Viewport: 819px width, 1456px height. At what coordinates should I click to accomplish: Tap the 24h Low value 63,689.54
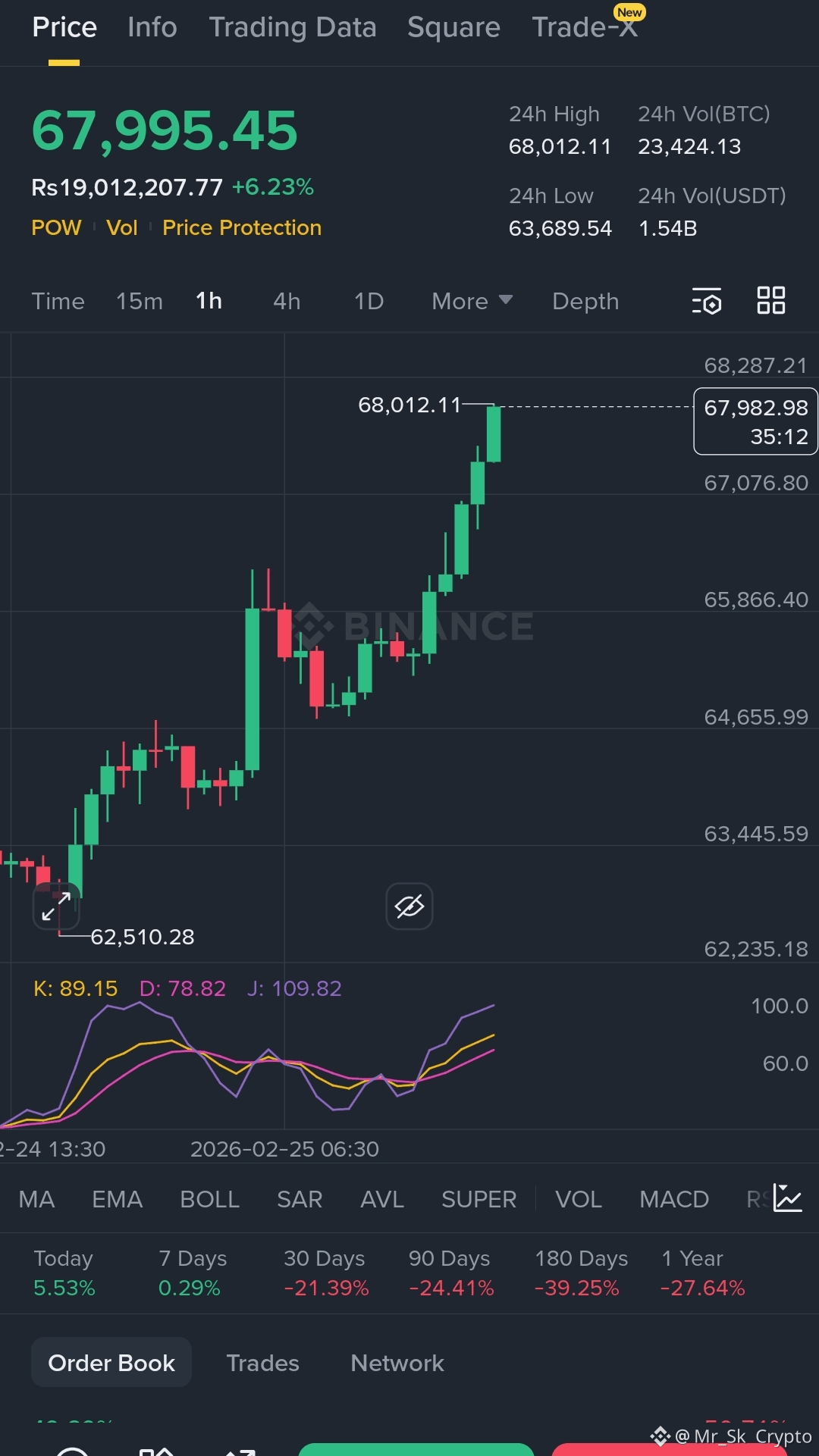click(560, 228)
